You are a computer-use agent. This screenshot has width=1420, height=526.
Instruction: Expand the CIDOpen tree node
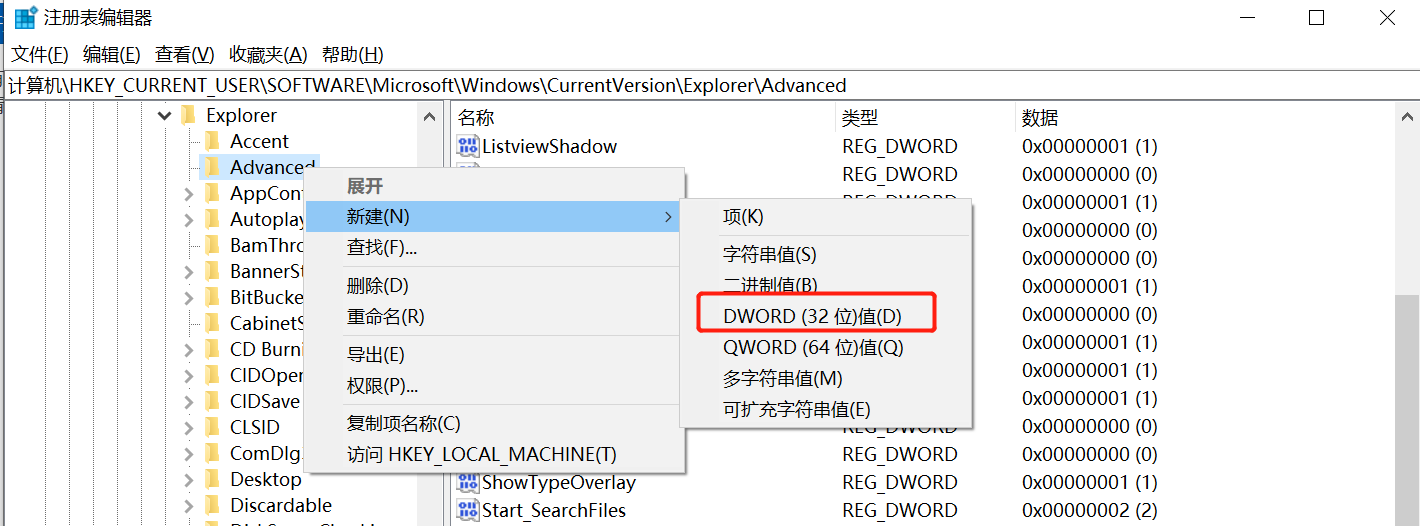(x=189, y=376)
